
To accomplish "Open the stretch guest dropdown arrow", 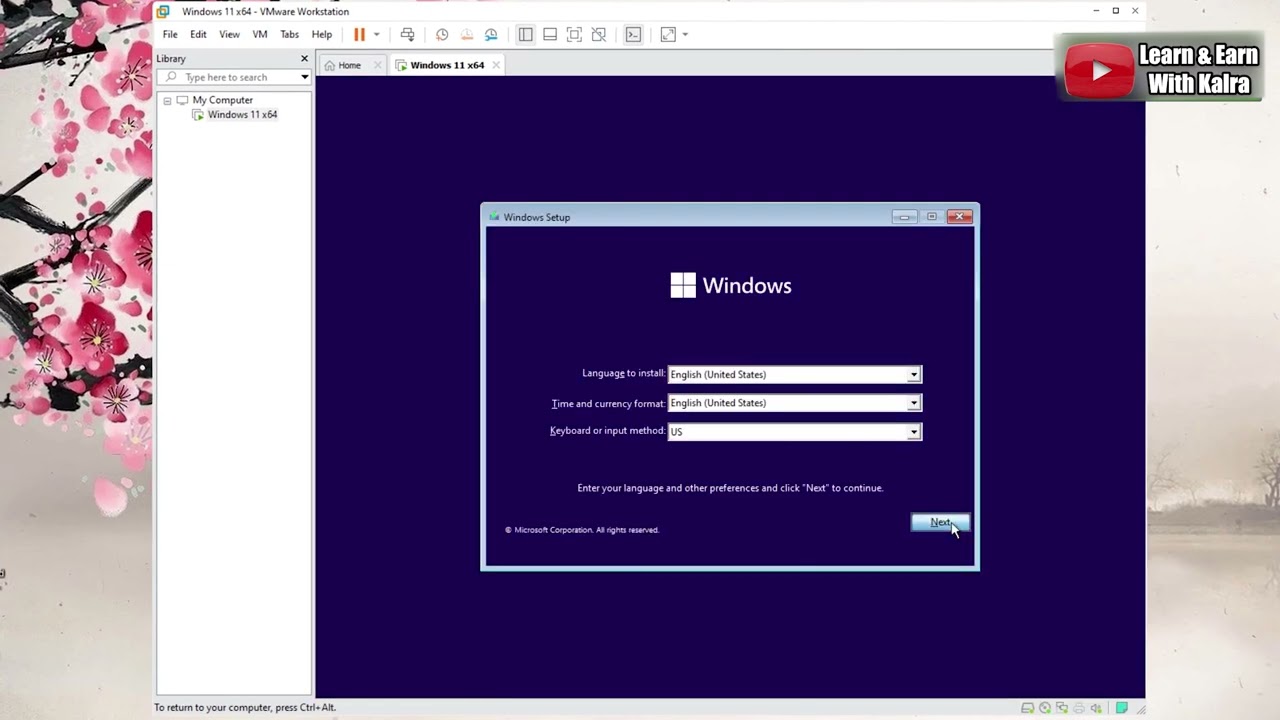I will point(685,35).
